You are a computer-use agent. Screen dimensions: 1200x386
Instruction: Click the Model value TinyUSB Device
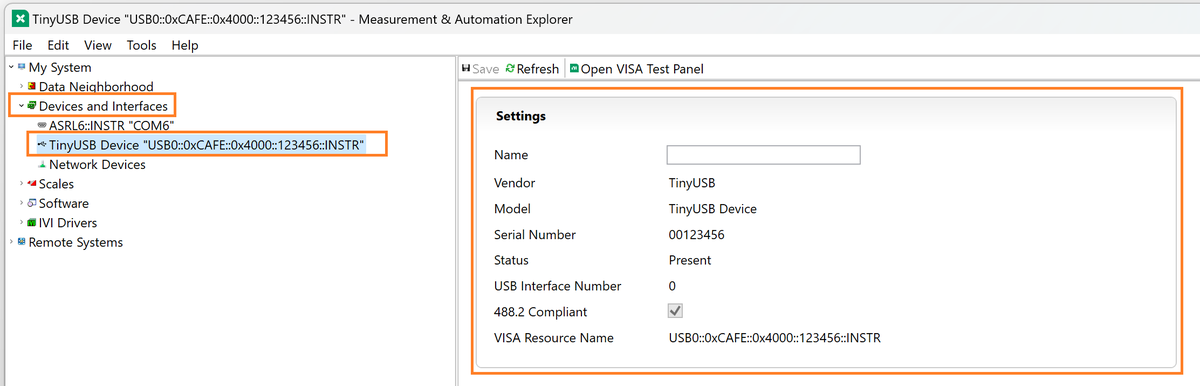click(712, 209)
